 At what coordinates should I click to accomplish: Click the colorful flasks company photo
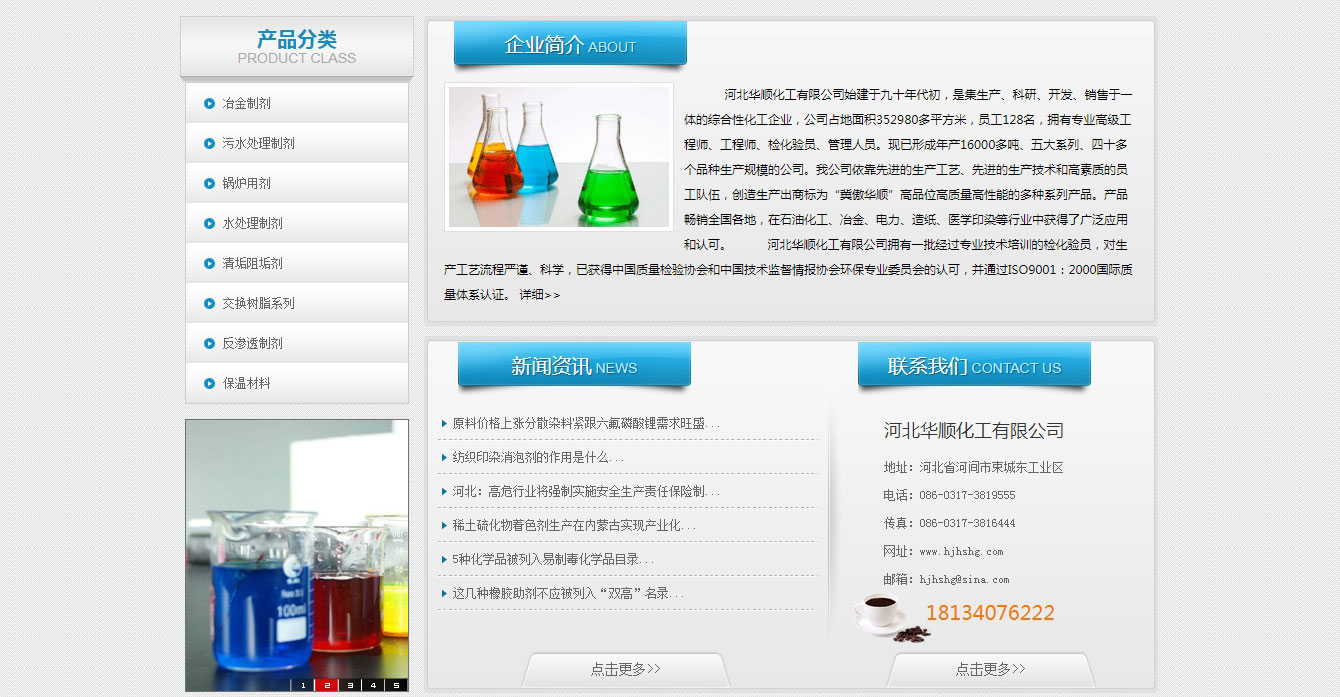[x=559, y=157]
